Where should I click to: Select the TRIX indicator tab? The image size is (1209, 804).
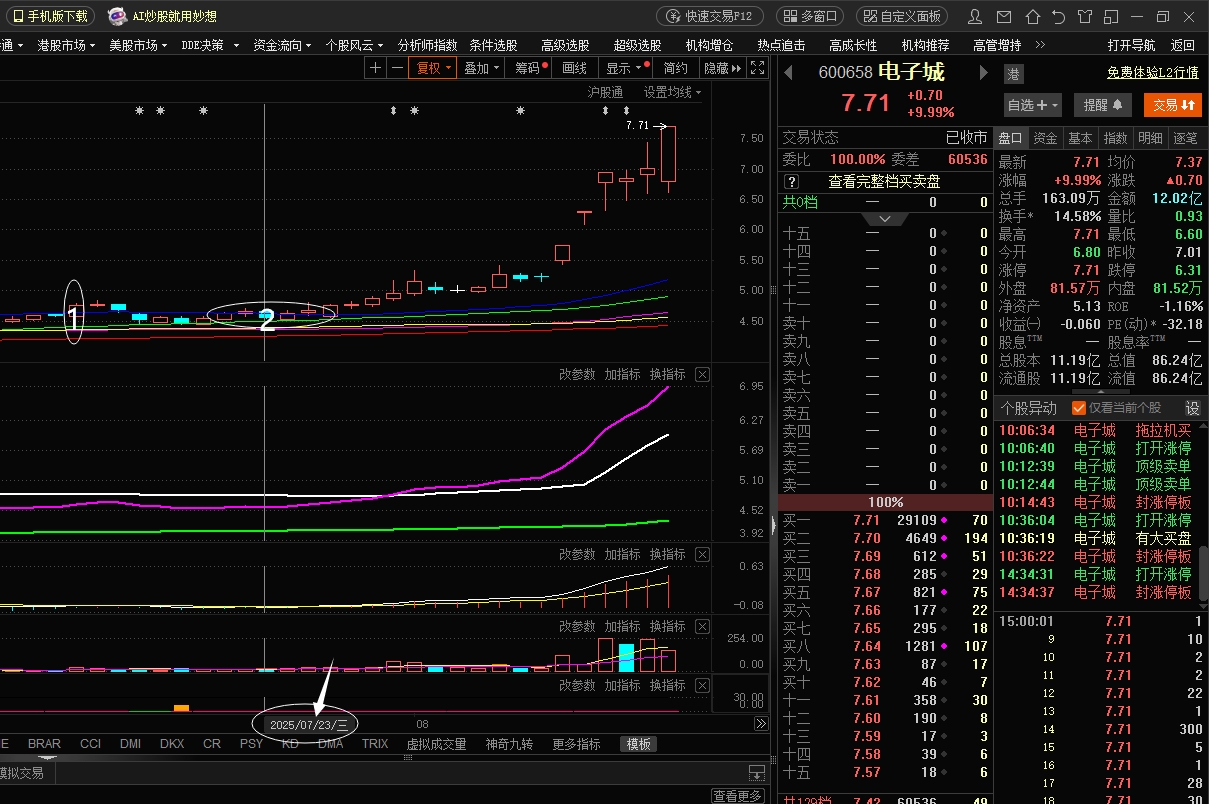(x=375, y=744)
